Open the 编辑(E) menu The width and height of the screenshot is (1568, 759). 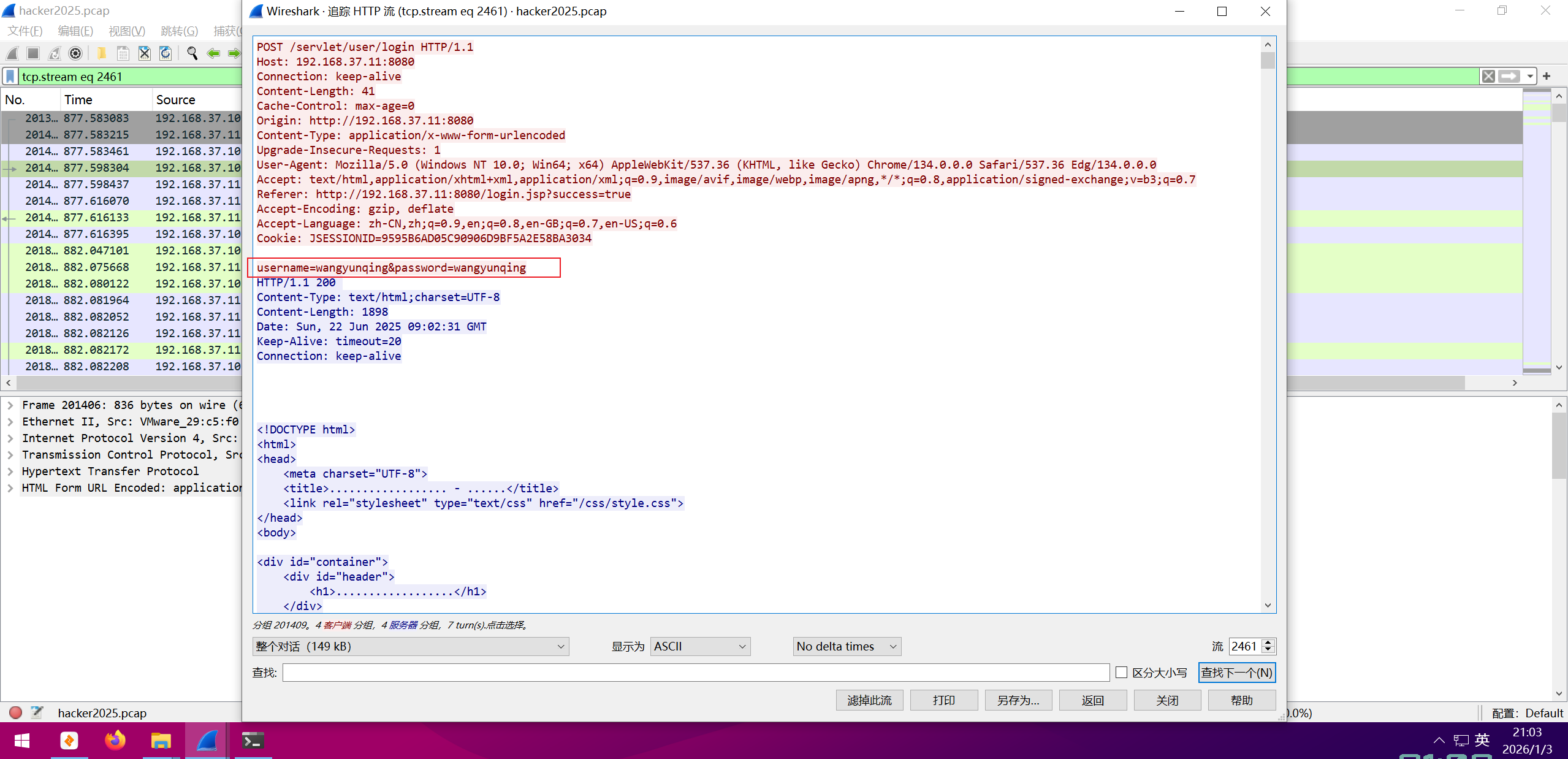[75, 31]
